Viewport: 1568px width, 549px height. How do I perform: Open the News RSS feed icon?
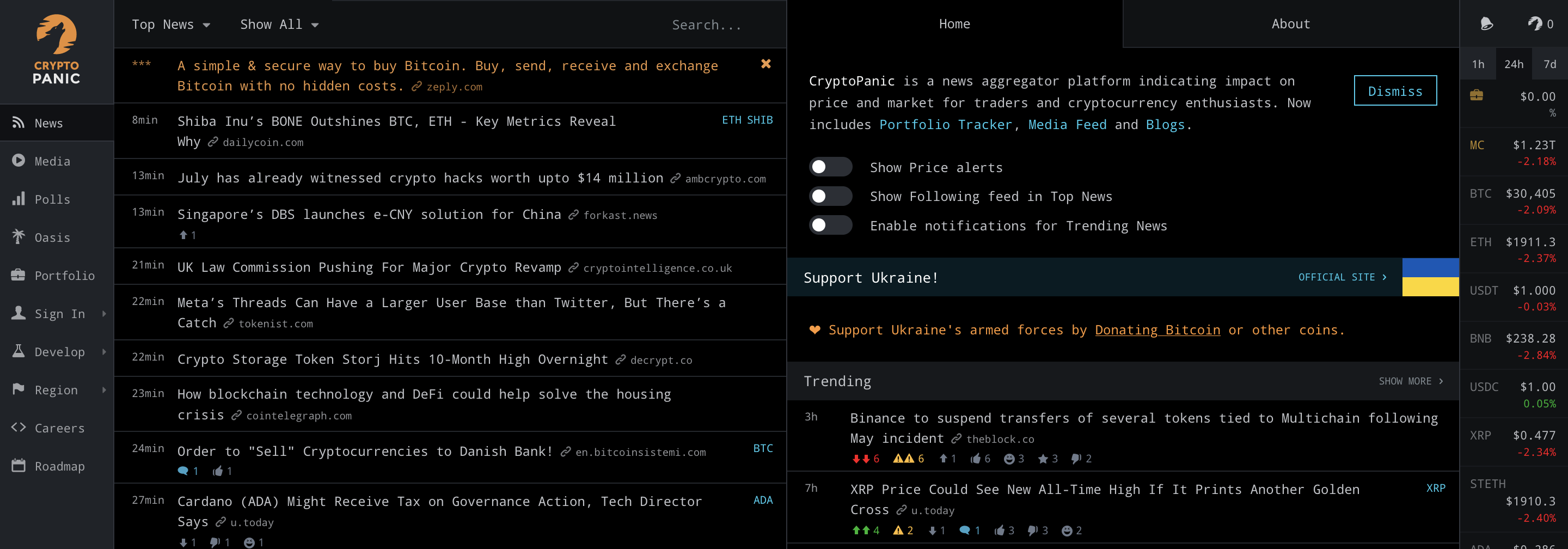[x=19, y=123]
